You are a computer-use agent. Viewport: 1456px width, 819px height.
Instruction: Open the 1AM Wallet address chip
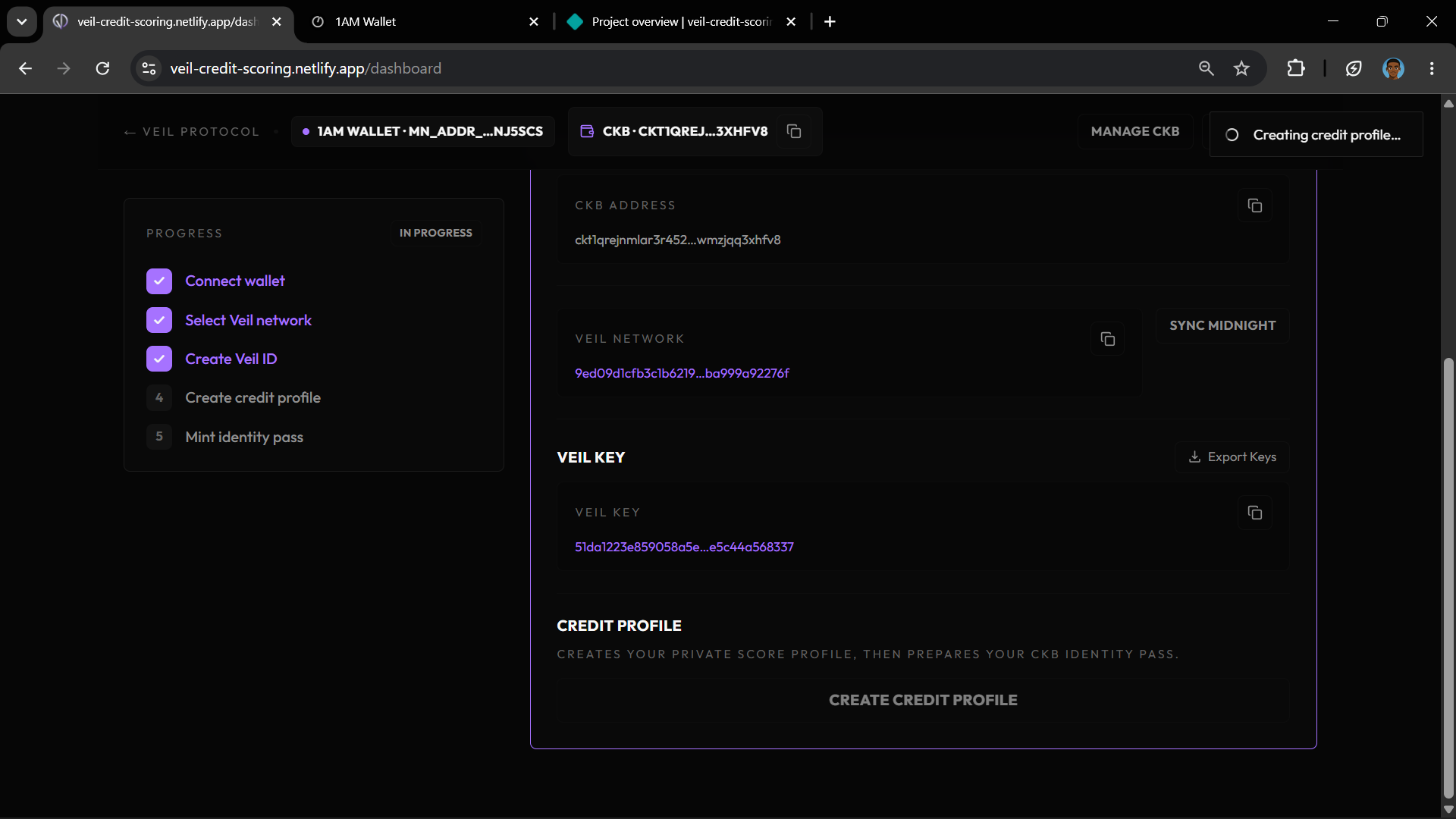coord(422,131)
